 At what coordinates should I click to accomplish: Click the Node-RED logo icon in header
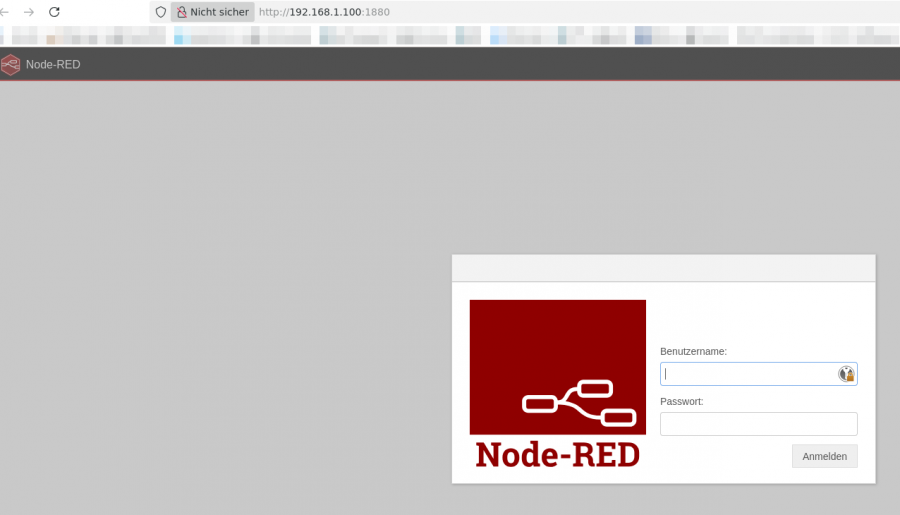click(10, 65)
